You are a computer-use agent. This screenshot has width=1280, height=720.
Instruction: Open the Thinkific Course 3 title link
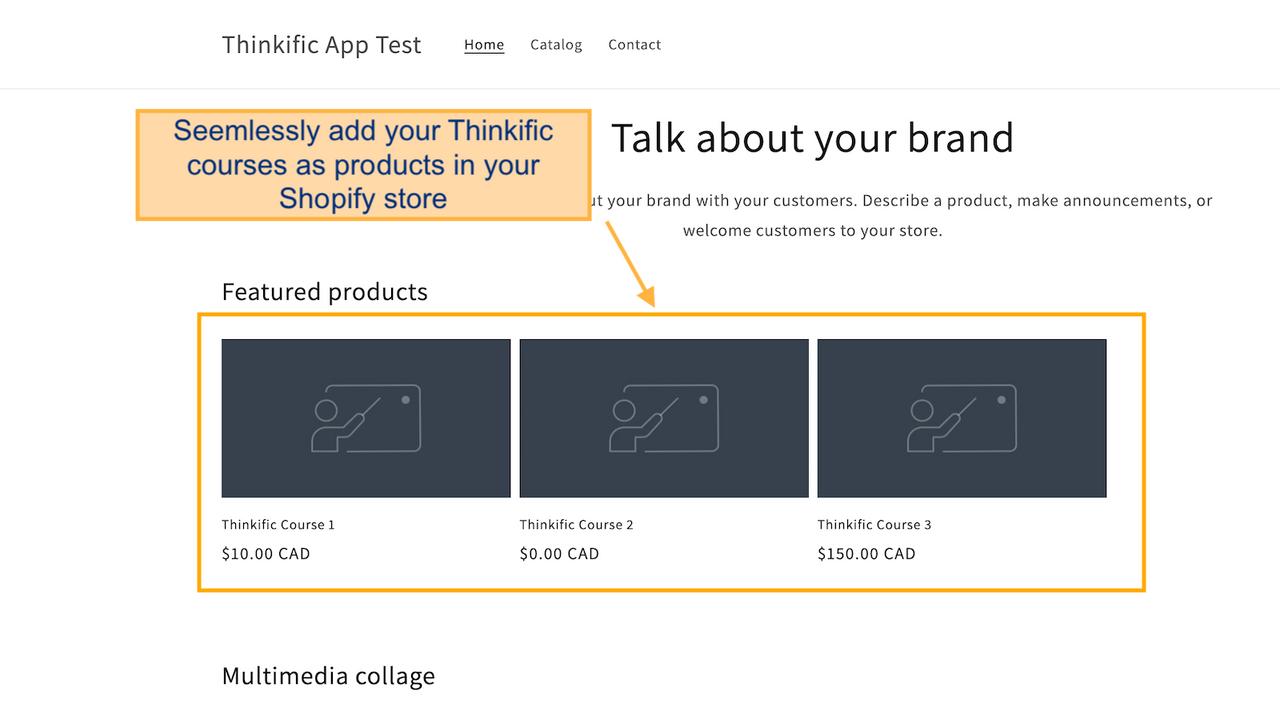tap(875, 525)
